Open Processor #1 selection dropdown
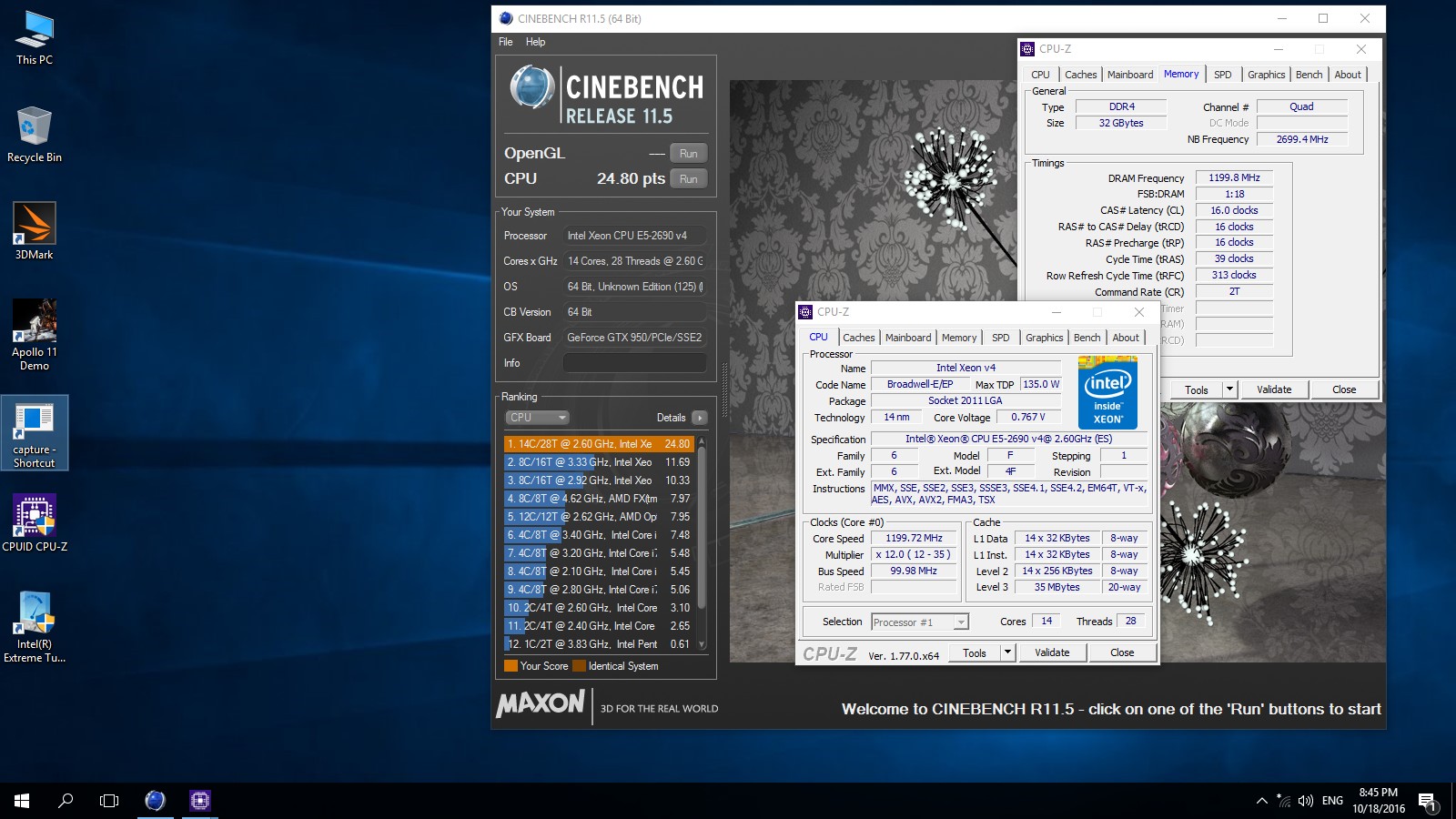1456x819 pixels. (x=920, y=622)
